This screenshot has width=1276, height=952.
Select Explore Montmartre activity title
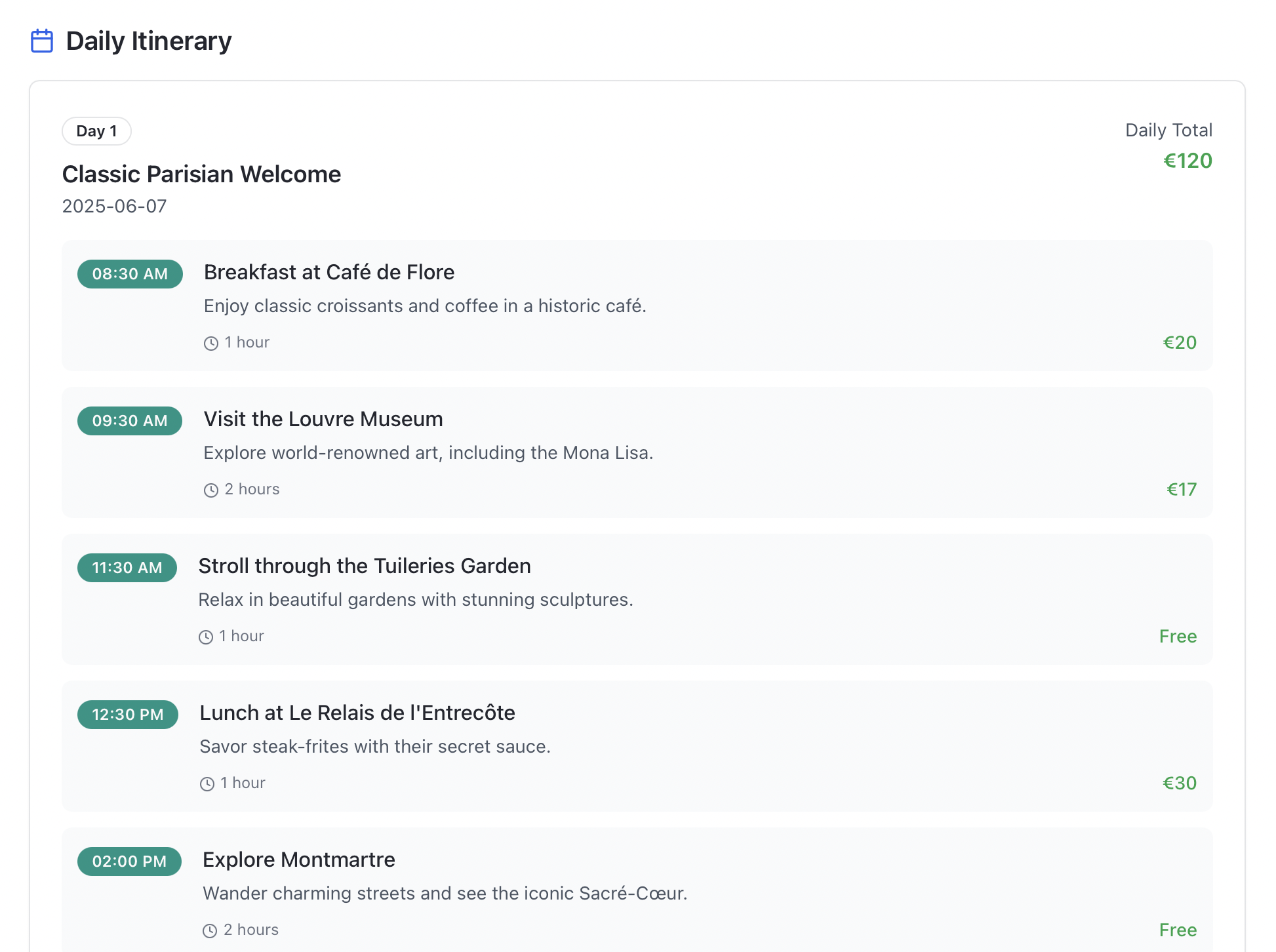click(x=299, y=860)
